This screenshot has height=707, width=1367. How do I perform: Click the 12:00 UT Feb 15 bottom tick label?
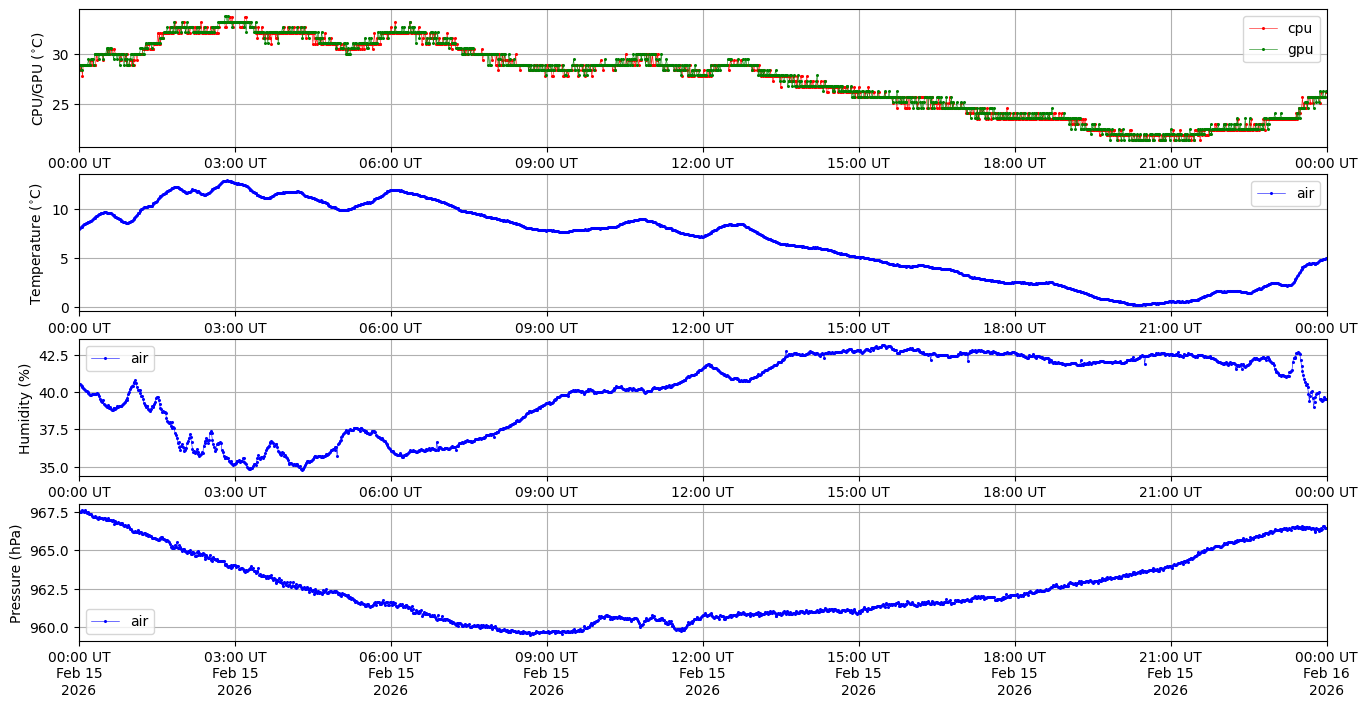[x=702, y=674]
